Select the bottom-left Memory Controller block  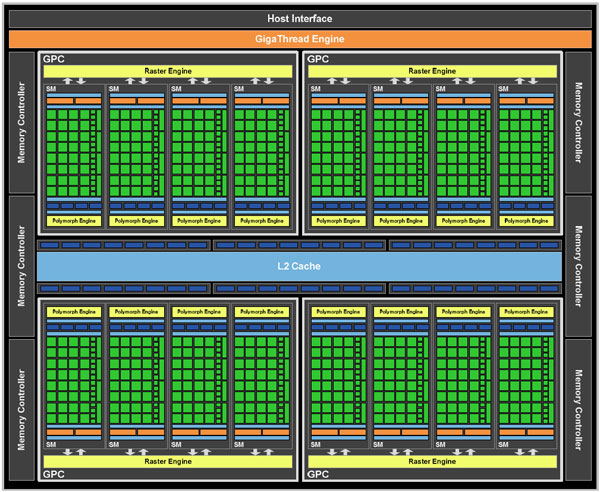click(x=22, y=410)
